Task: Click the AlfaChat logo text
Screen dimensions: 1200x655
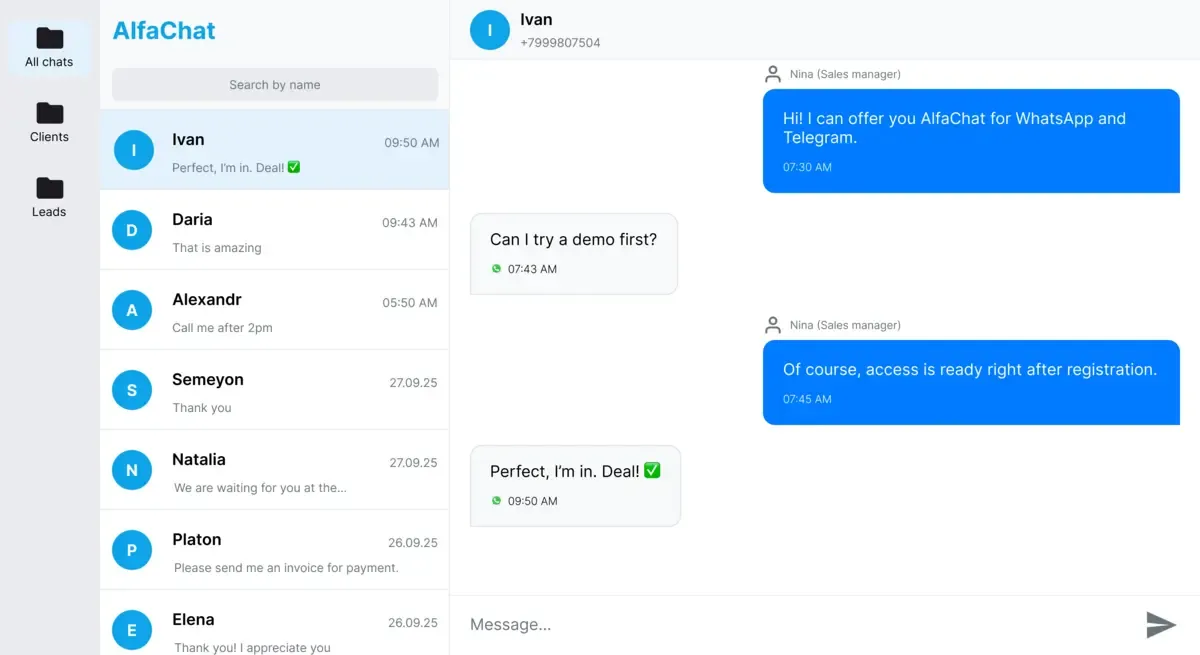Action: pos(163,30)
